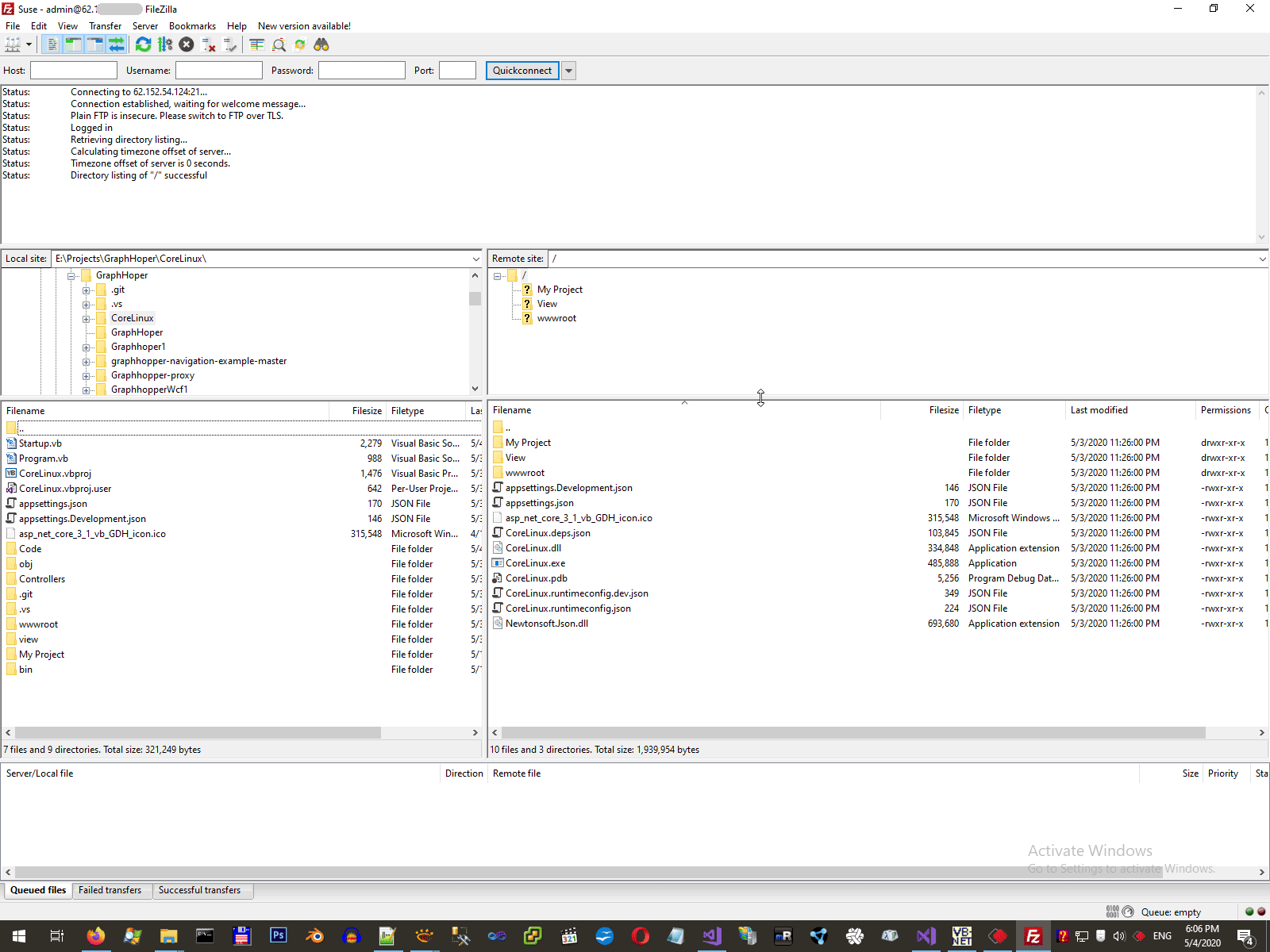Screen dimensions: 1270x952
Task: Open Firefox from the taskbar
Action: point(95,936)
